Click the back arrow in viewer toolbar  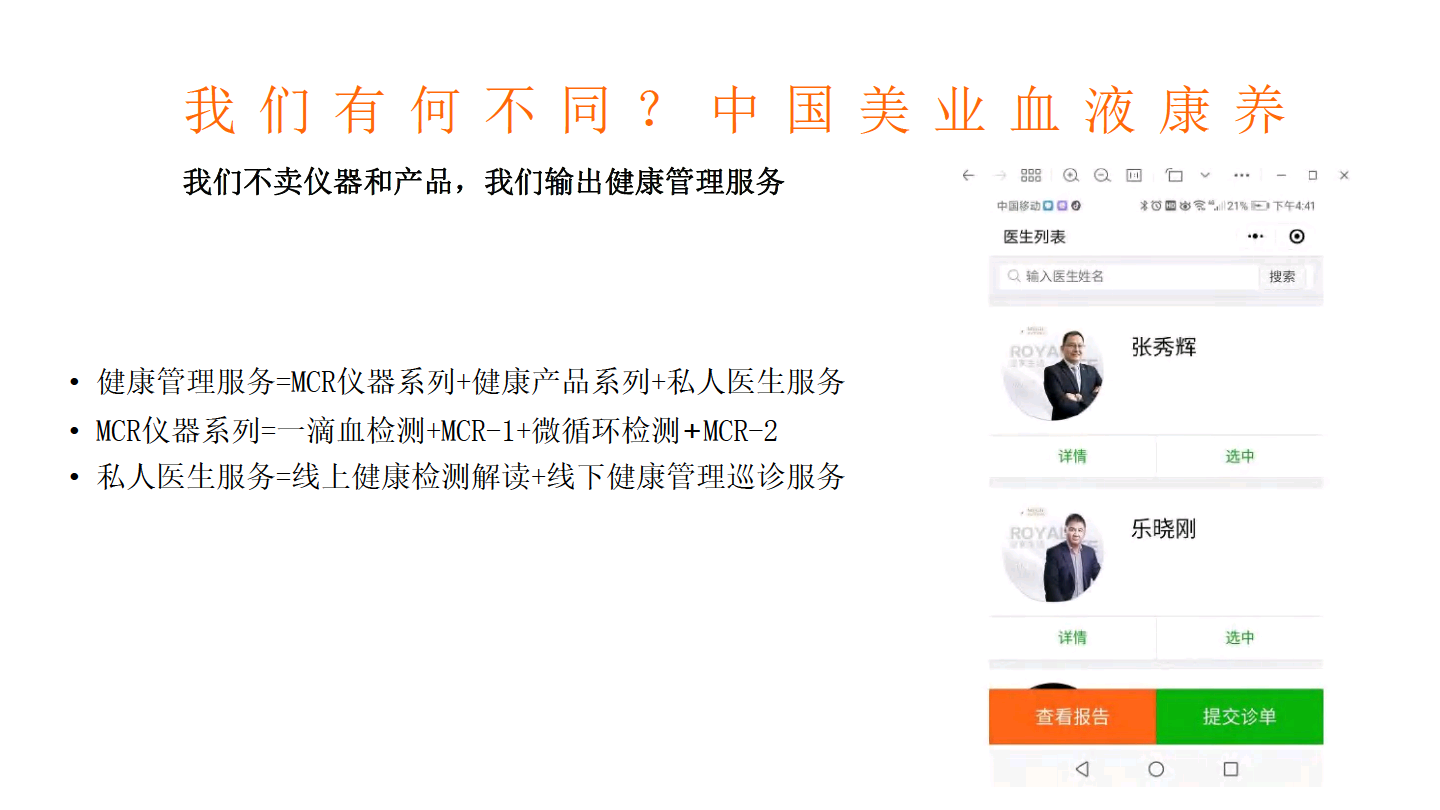pos(967,175)
